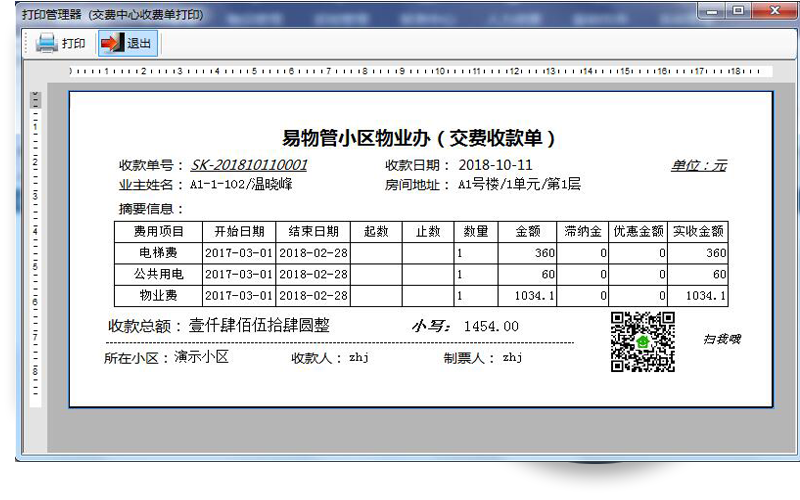The height and width of the screenshot is (500, 800).
Task: Click the 公共用电 row cell
Action: [158, 274]
